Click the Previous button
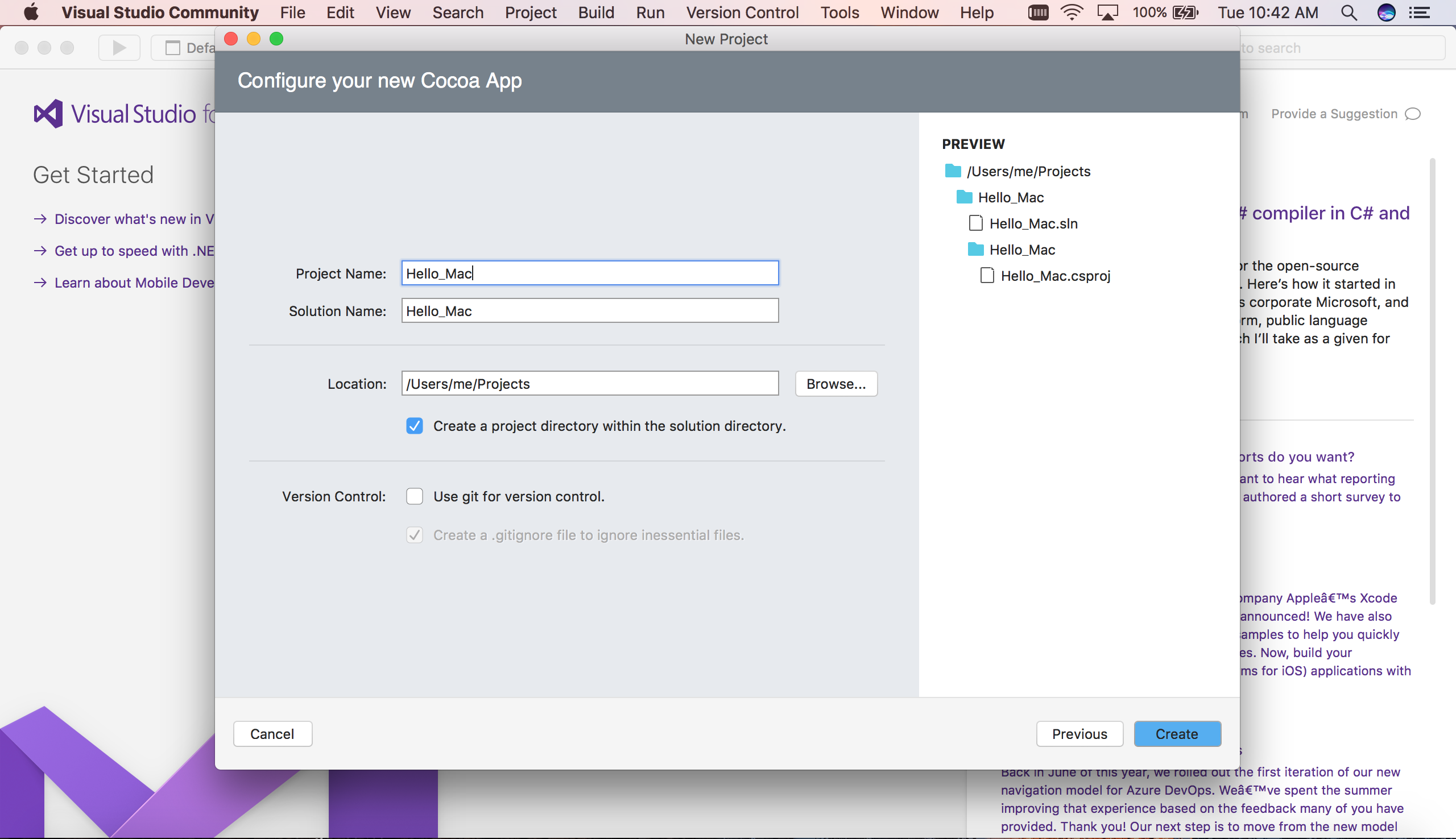 click(1079, 734)
